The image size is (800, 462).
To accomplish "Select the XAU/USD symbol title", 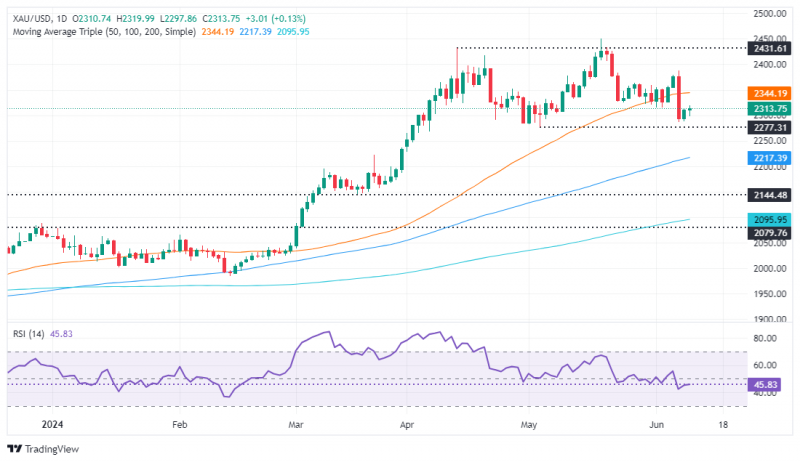I will (x=32, y=19).
